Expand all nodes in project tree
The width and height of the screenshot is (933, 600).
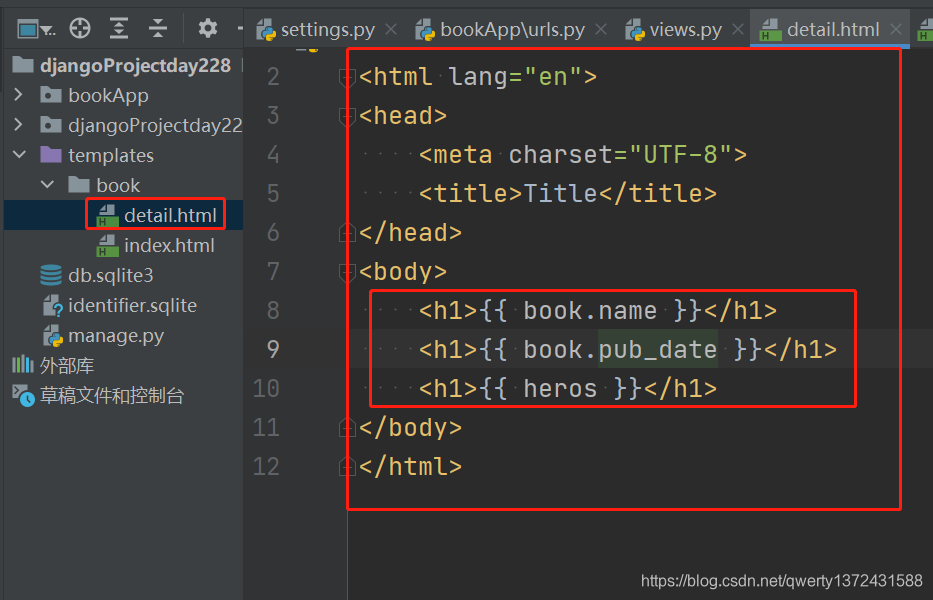119,28
